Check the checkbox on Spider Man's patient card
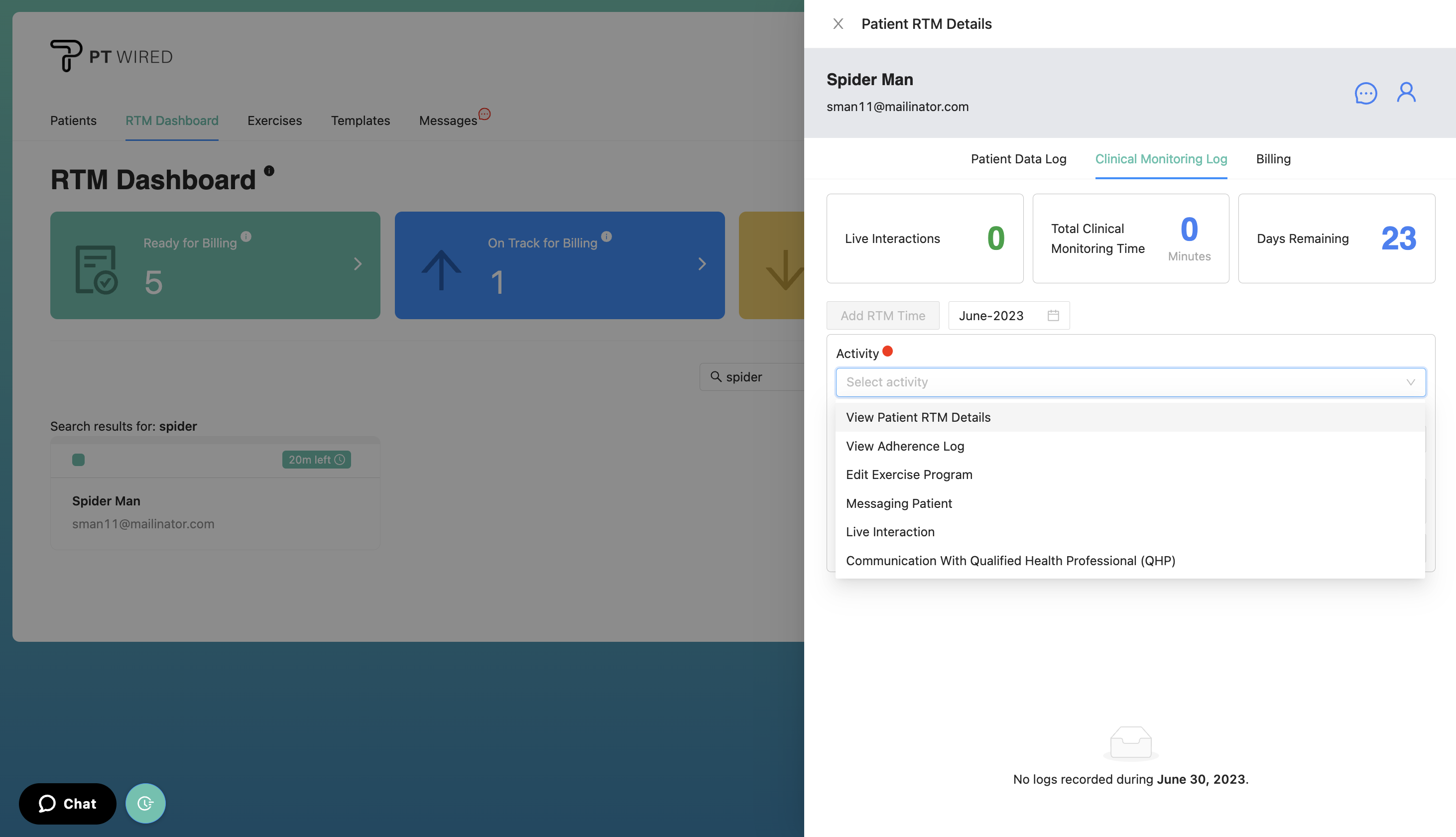This screenshot has width=1456, height=837. tap(78, 459)
